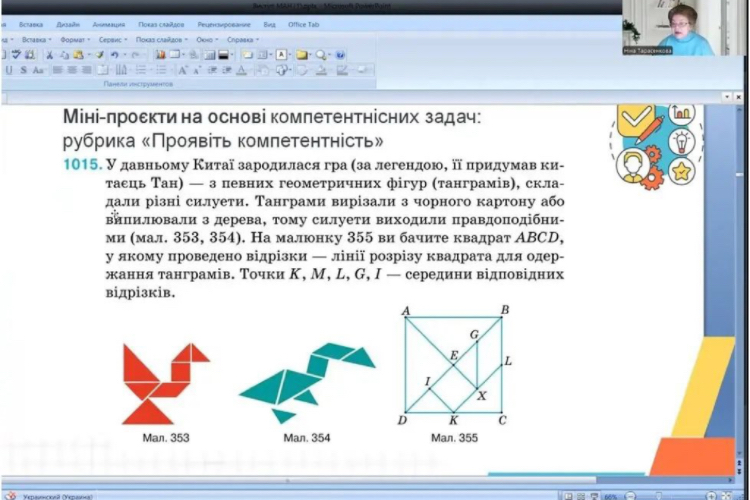This screenshot has height=500, width=750.
Task: Toggle text Shadow S formatting
Action: coord(23,70)
